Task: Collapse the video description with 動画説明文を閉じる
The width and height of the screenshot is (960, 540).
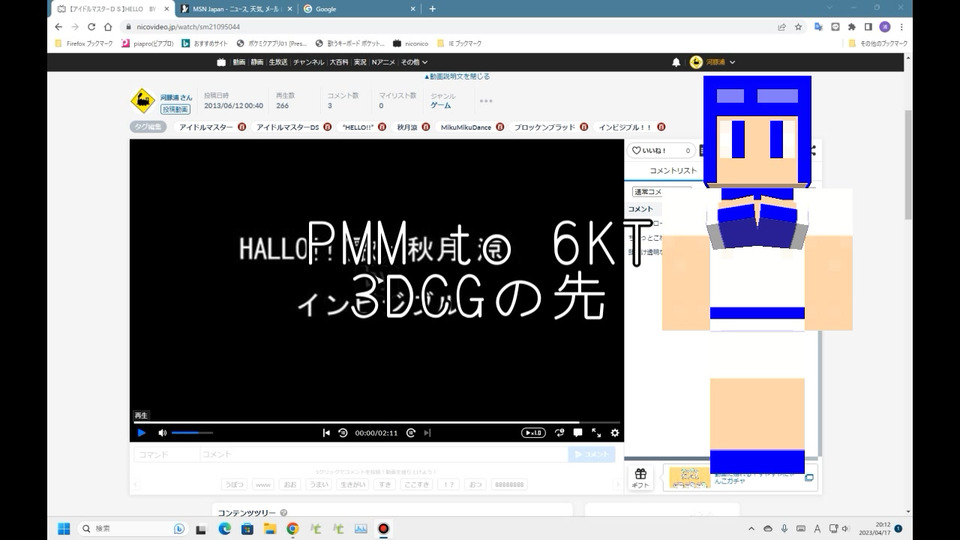Action: tap(457, 77)
